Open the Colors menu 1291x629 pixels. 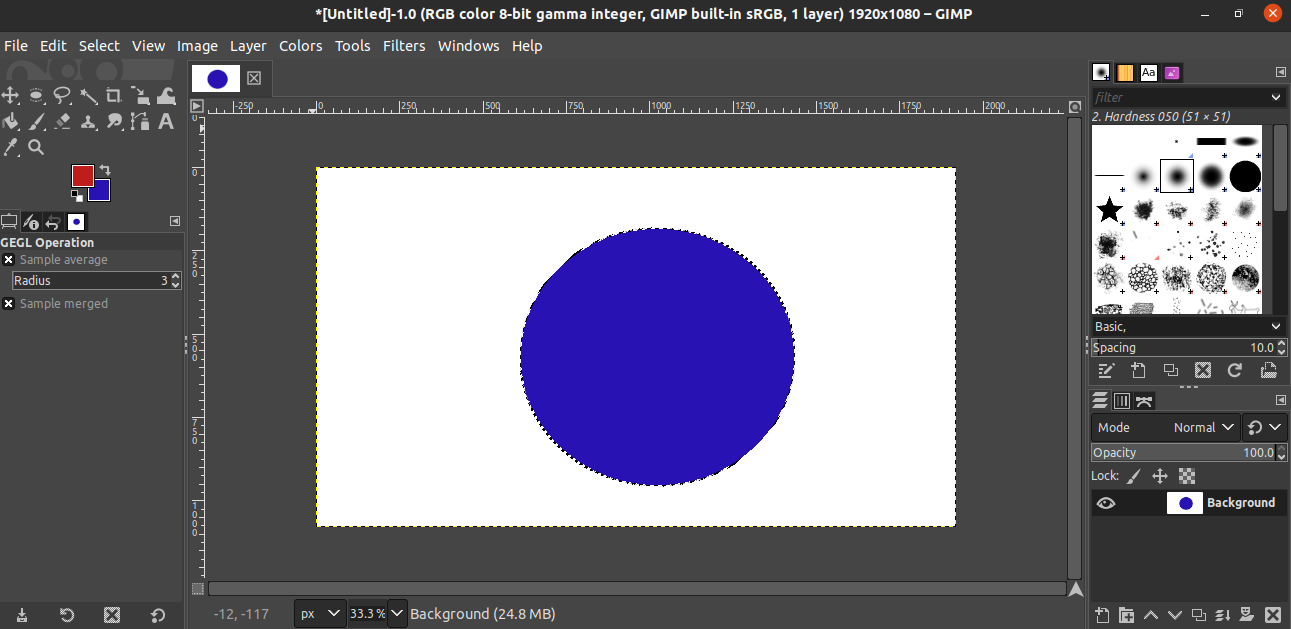(301, 46)
